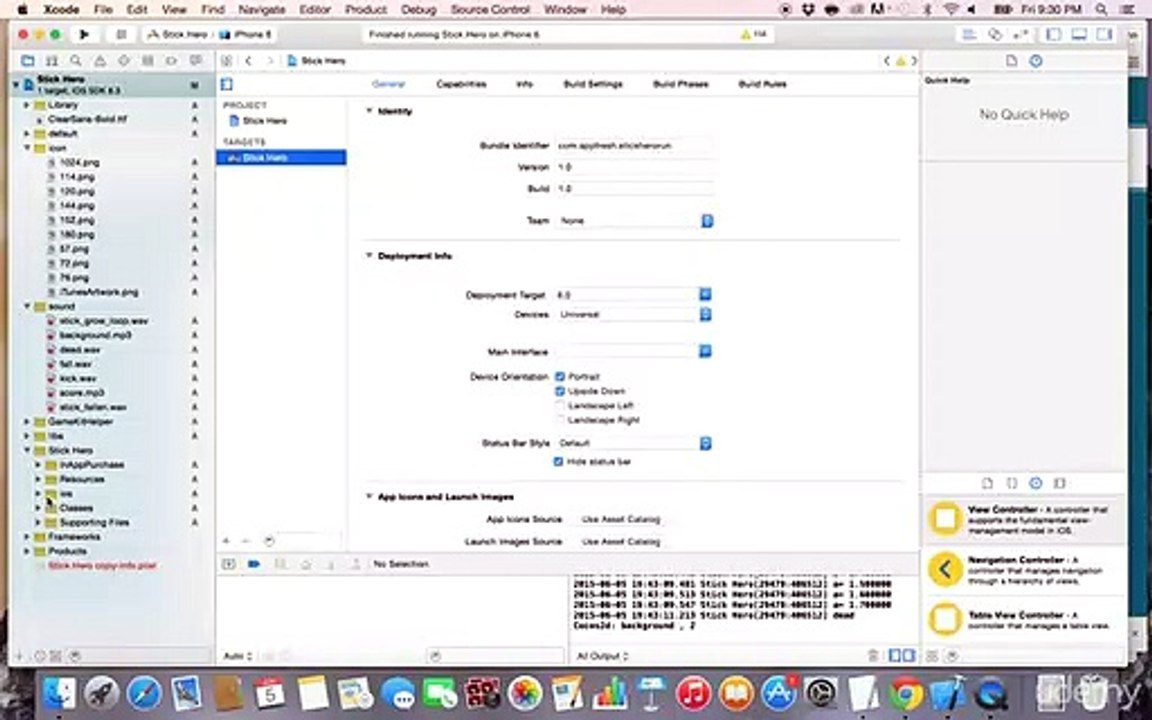This screenshot has width=1152, height=720.
Task: Show the Project navigator folder icon
Action: (27, 61)
